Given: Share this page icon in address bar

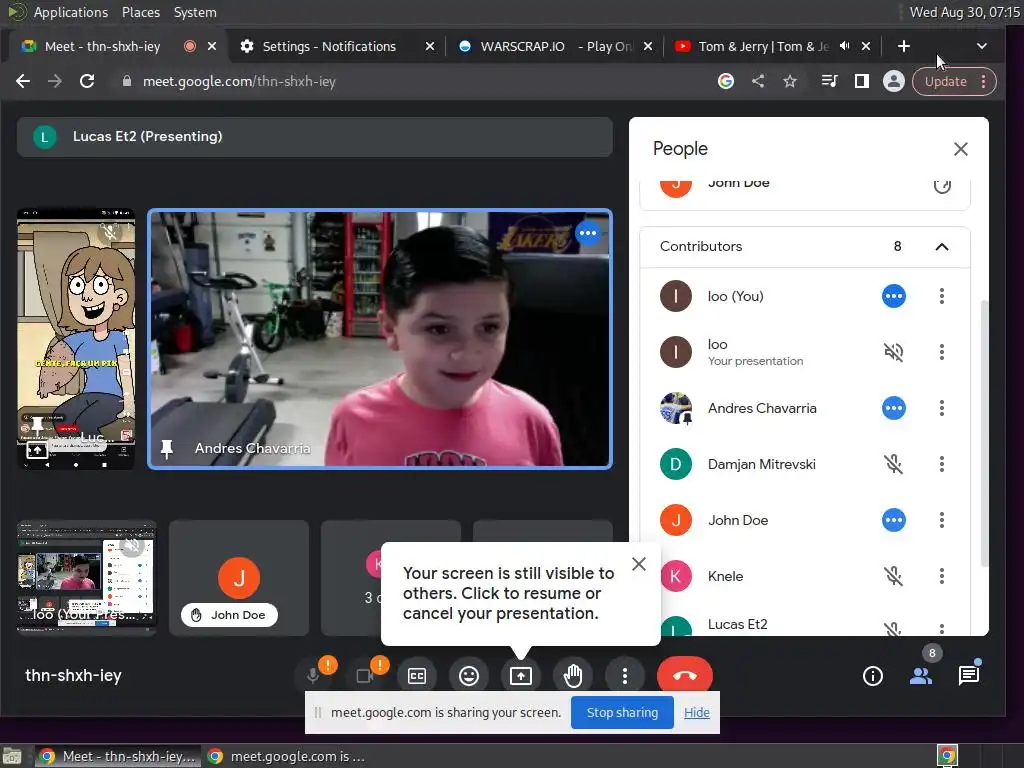Looking at the screenshot, I should tap(758, 81).
